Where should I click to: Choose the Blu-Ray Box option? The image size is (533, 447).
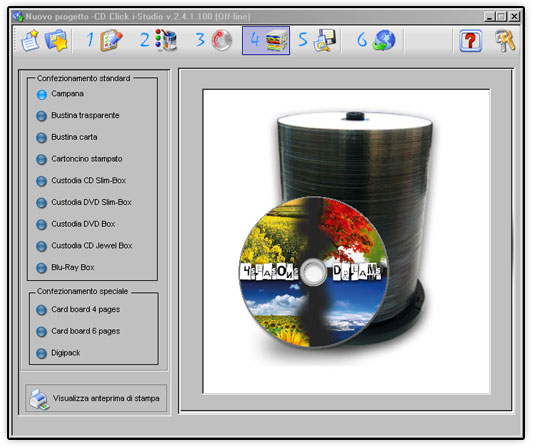65,268
